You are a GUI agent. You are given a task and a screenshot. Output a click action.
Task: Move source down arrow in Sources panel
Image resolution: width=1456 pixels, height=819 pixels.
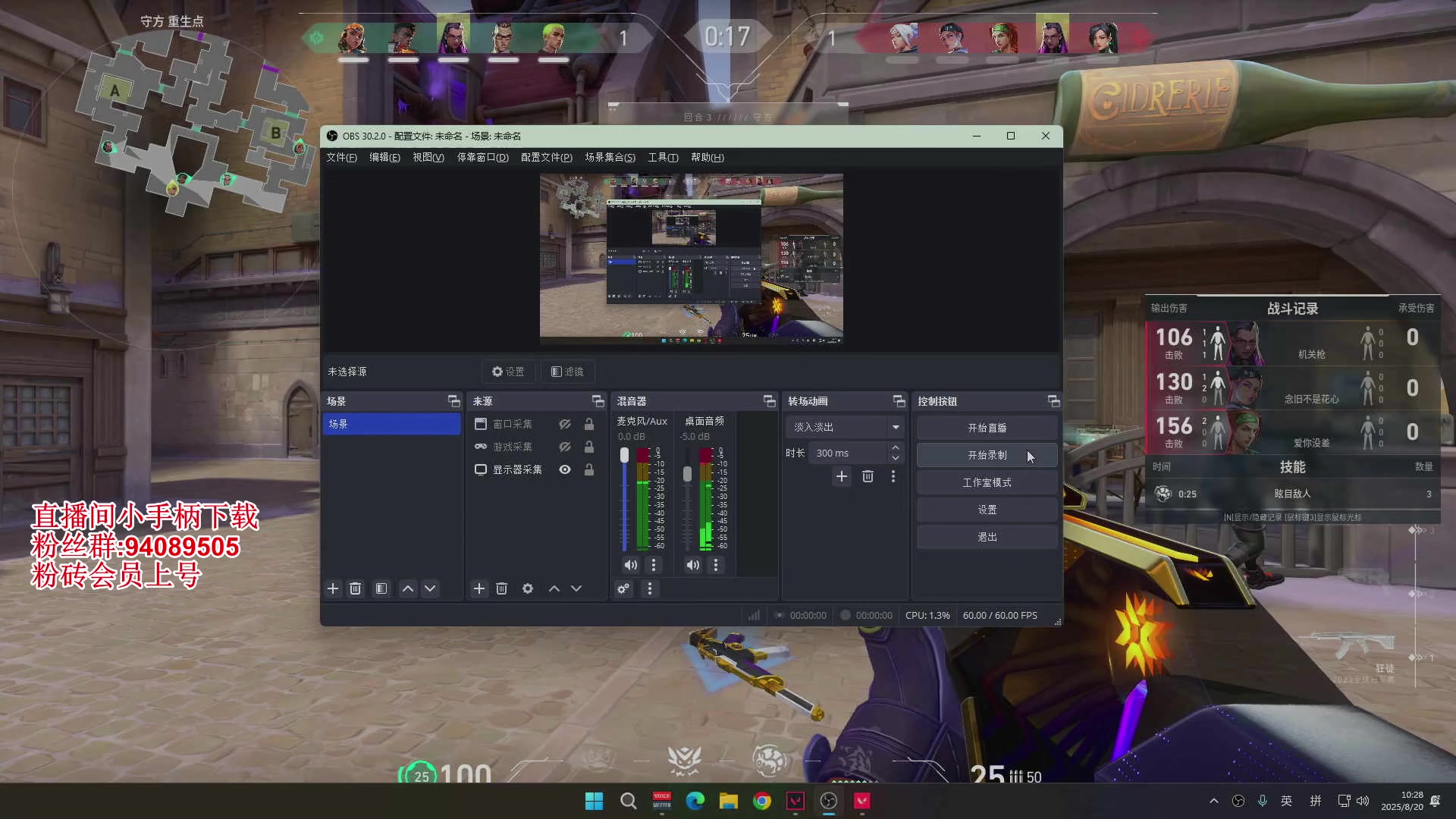pos(576,588)
